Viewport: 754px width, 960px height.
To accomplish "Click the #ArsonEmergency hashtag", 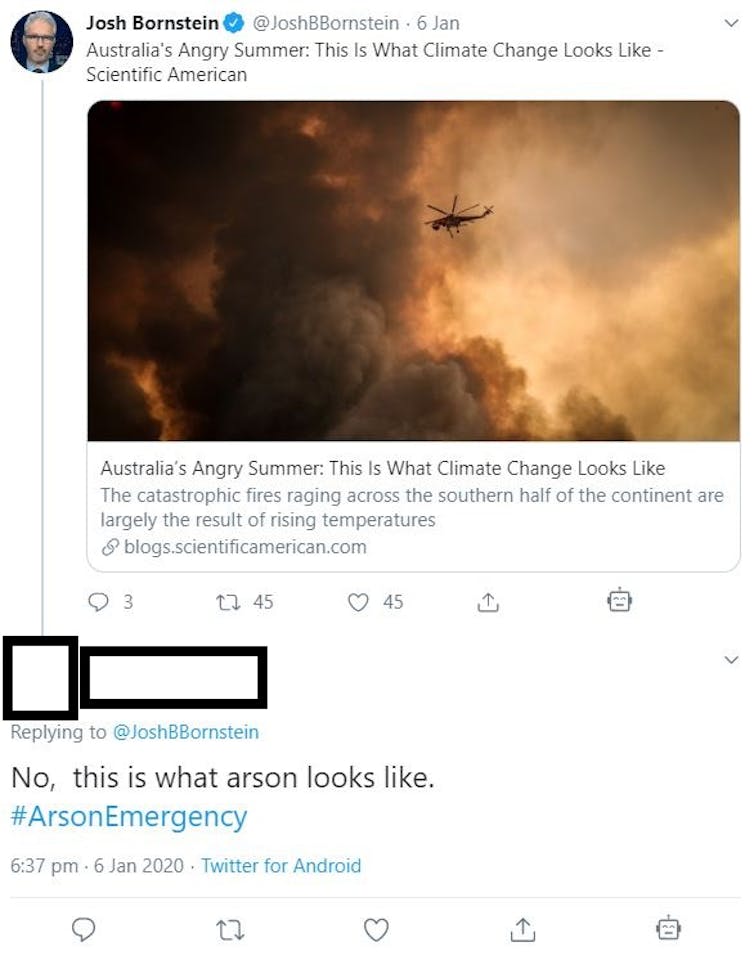I will (128, 816).
